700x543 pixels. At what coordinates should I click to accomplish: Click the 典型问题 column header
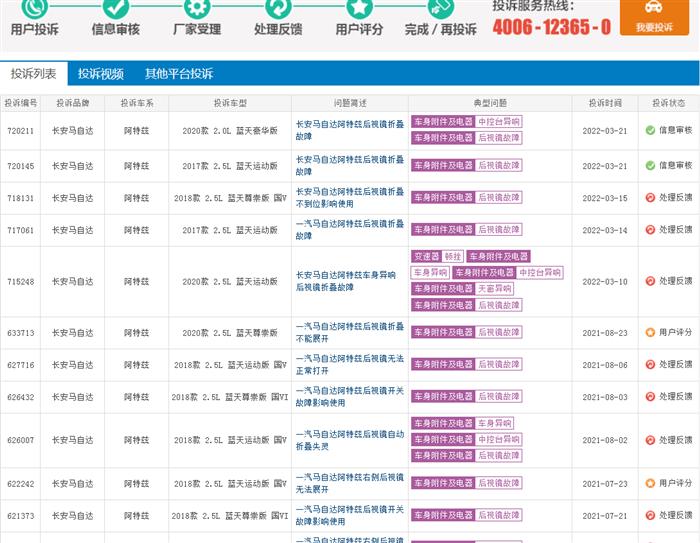click(x=490, y=103)
